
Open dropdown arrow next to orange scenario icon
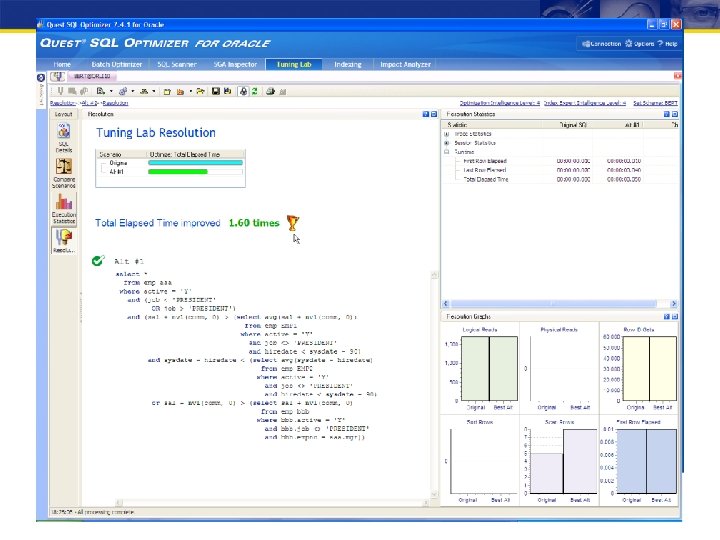click(191, 91)
